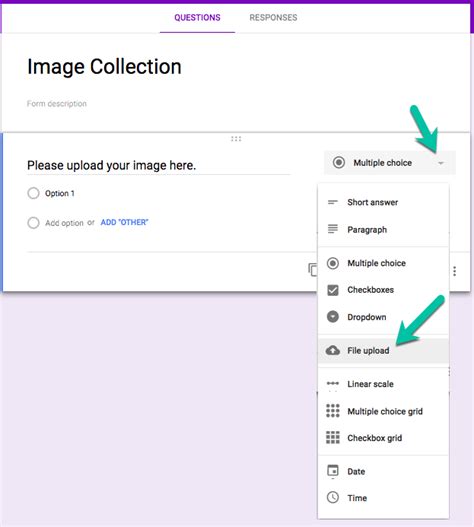This screenshot has height=527, width=474.
Task: Click the cloud upload icon
Action: point(333,350)
